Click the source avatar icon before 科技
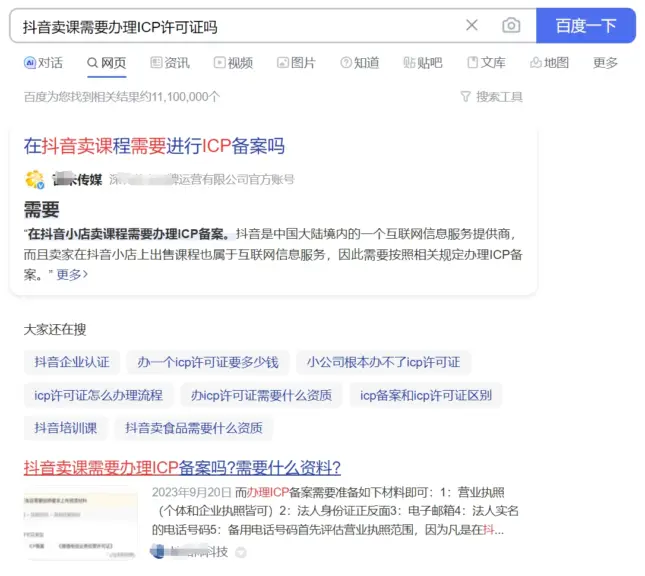This screenshot has width=645, height=576. click(158, 551)
